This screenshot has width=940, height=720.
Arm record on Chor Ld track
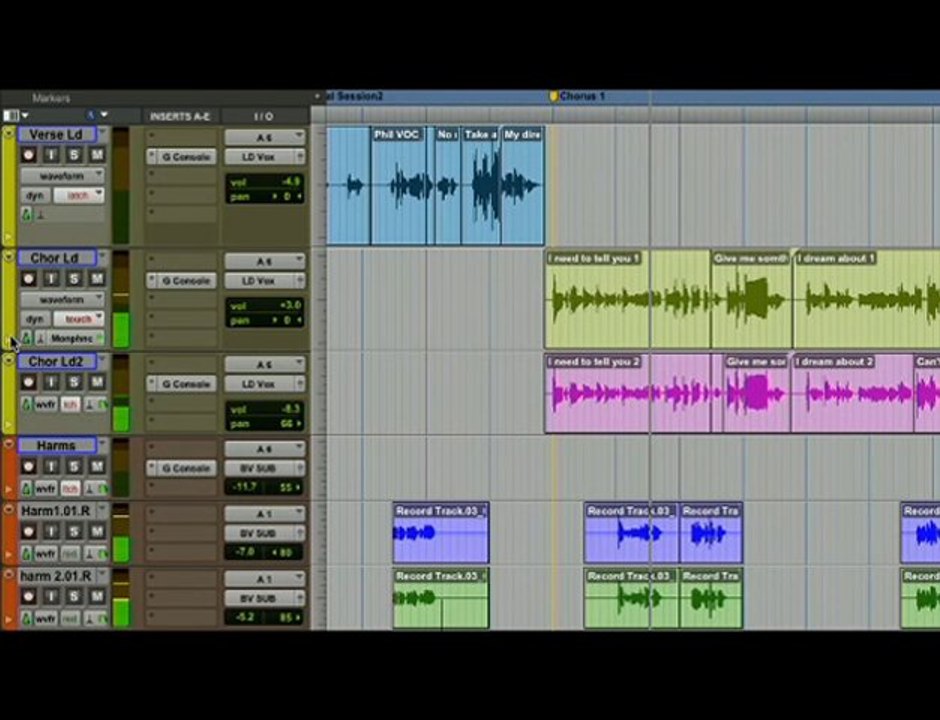(28, 279)
